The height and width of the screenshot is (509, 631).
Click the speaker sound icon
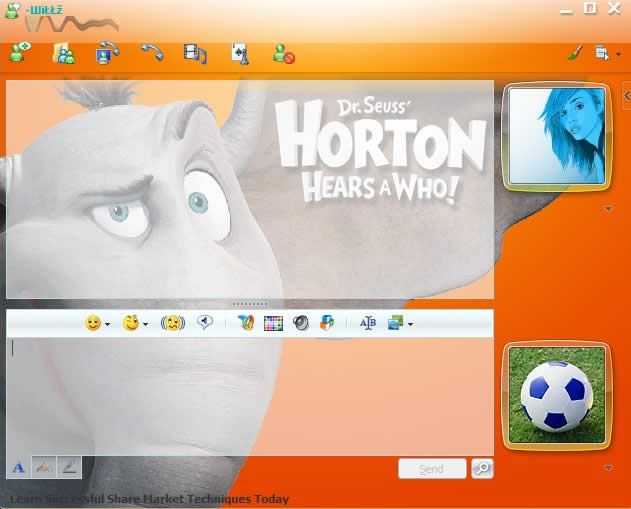(x=301, y=323)
